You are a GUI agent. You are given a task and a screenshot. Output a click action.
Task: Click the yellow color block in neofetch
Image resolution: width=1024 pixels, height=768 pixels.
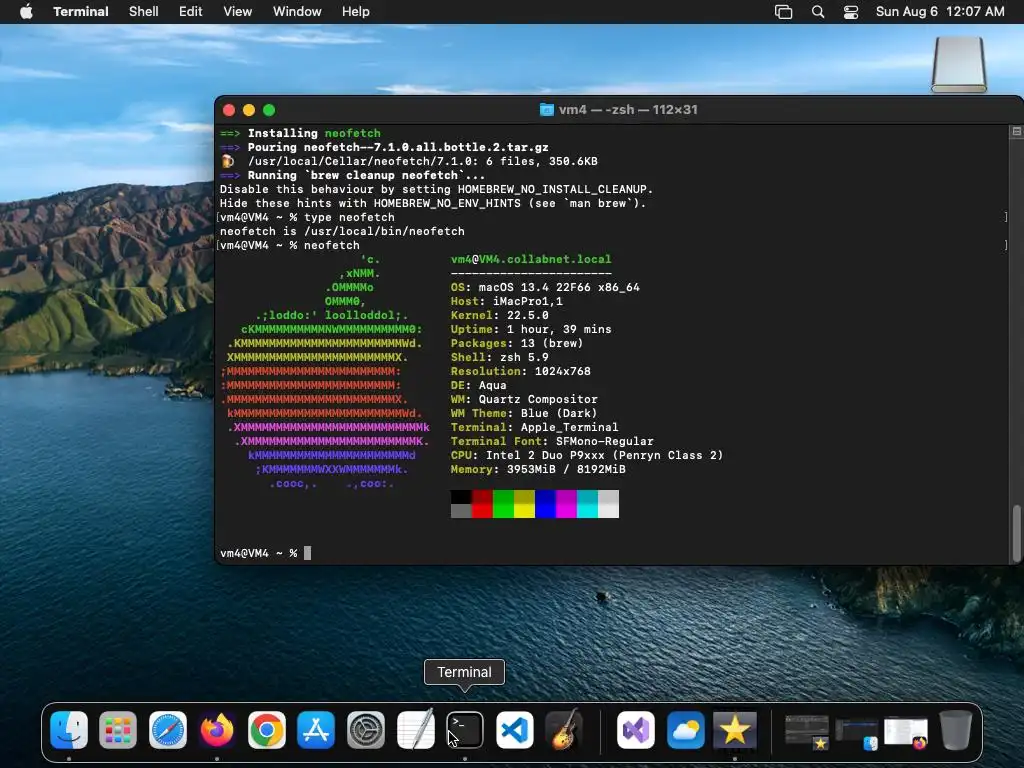[524, 504]
